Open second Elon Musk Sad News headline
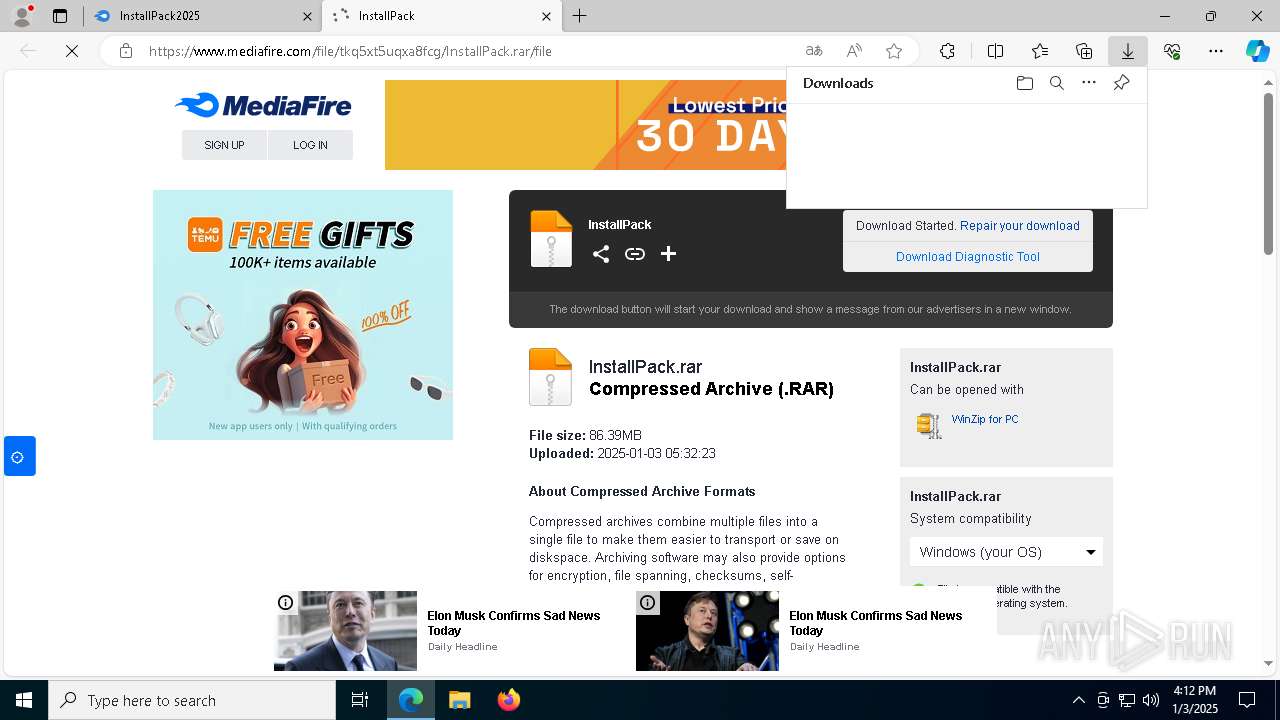The width and height of the screenshot is (1280, 720). point(876,623)
